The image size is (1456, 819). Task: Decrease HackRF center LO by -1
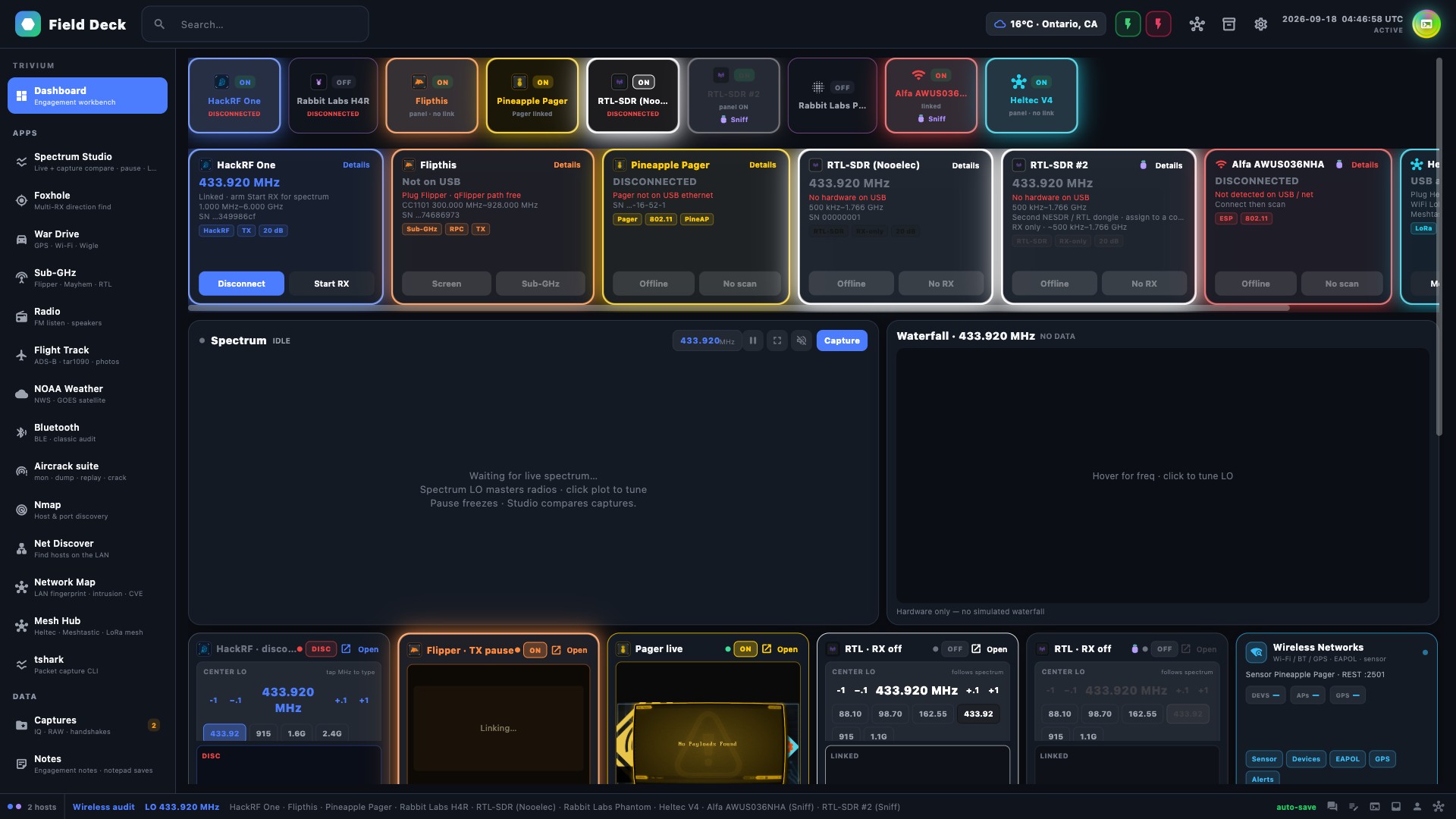[x=213, y=700]
